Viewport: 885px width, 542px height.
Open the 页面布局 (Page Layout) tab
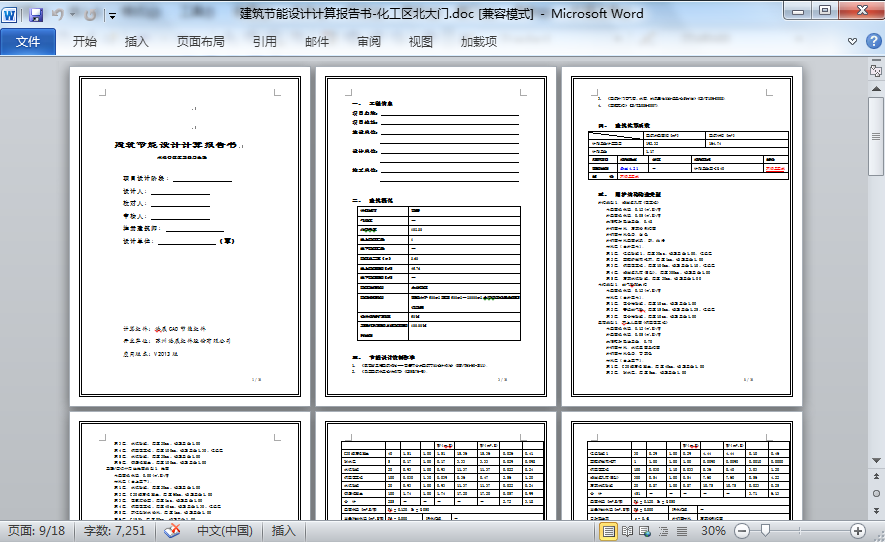(200, 42)
